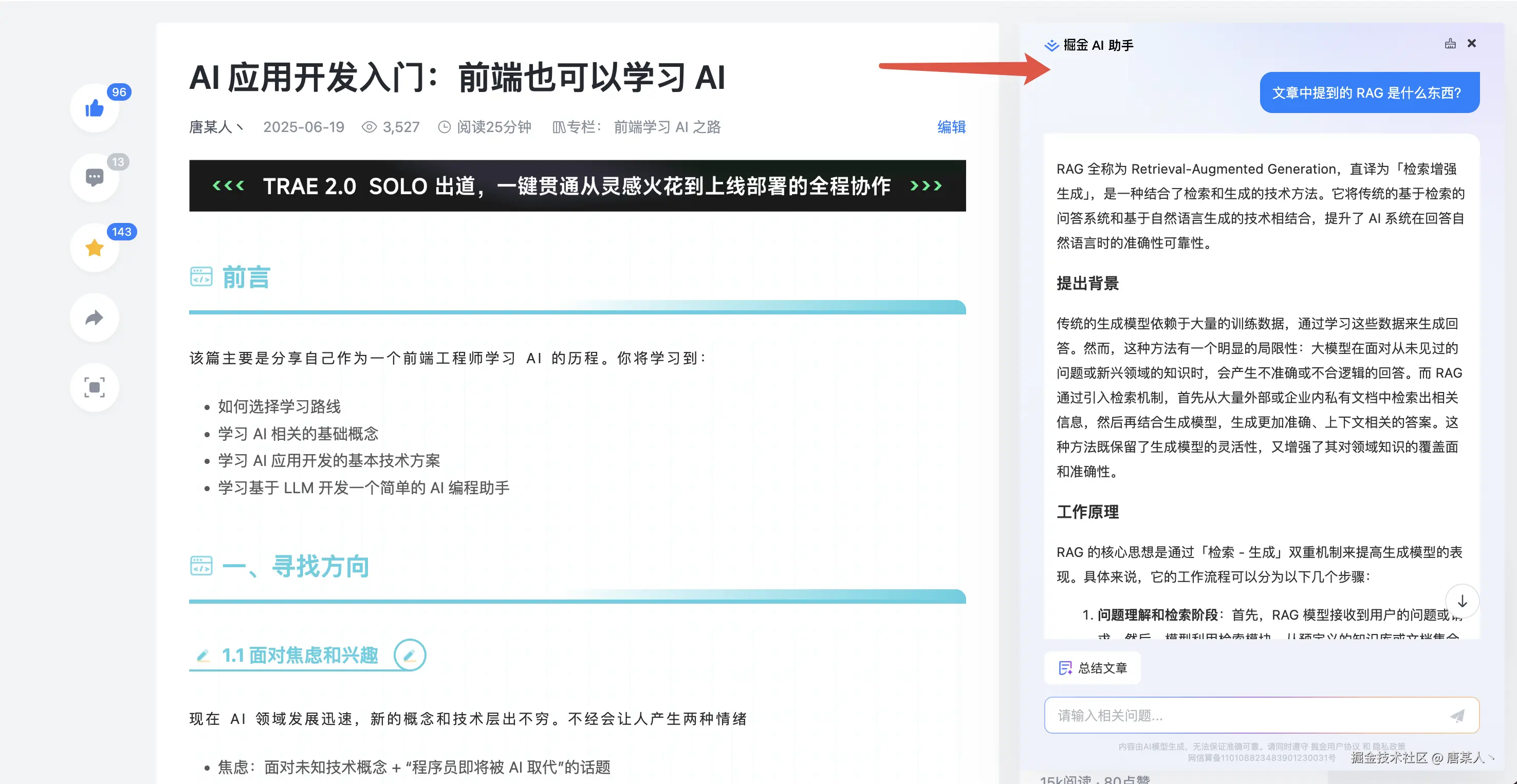This screenshot has width=1517, height=784.
Task: Open the comments bubble icon
Action: [94, 177]
